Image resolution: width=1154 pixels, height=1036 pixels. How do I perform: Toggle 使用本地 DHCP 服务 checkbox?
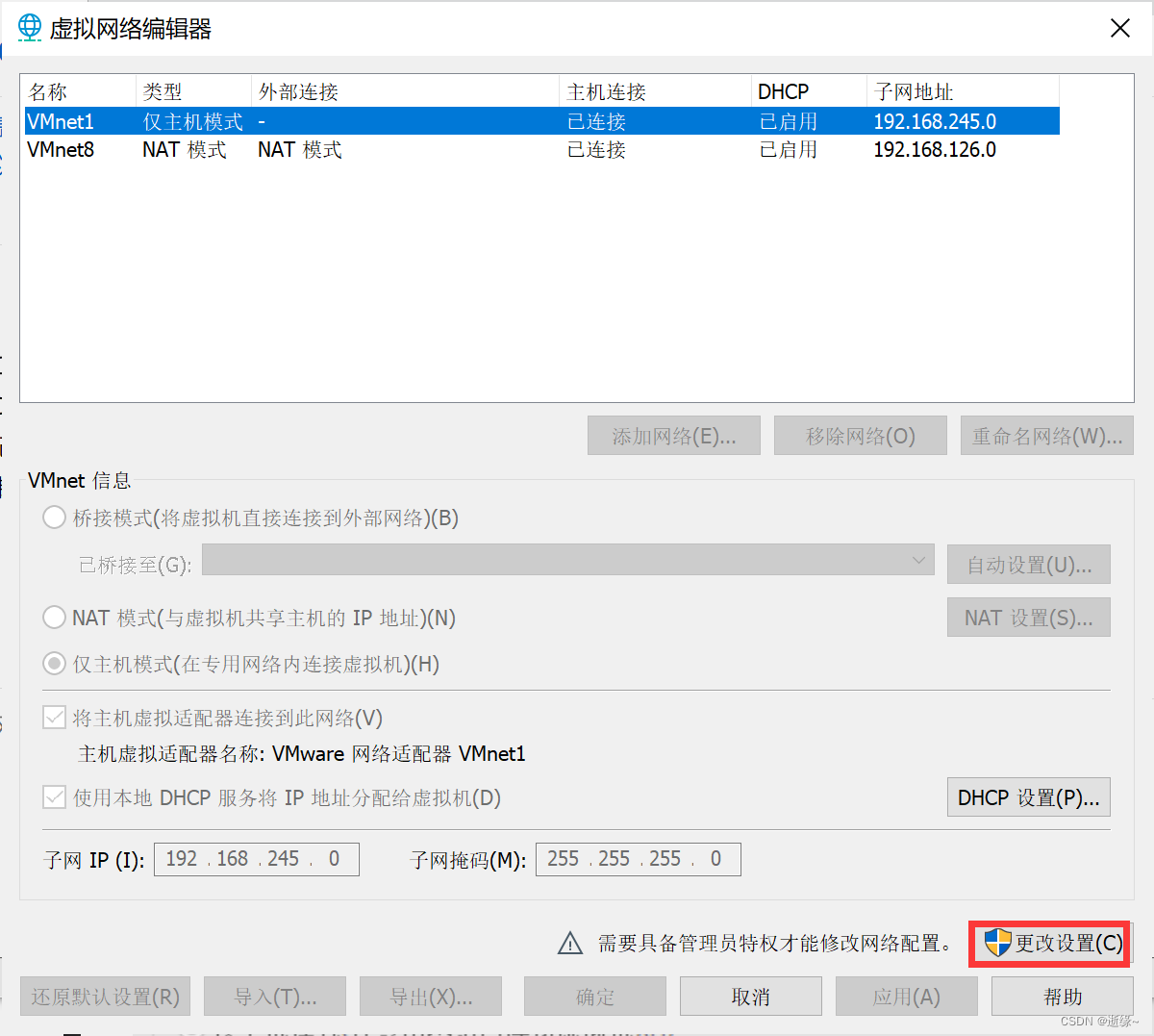55,797
